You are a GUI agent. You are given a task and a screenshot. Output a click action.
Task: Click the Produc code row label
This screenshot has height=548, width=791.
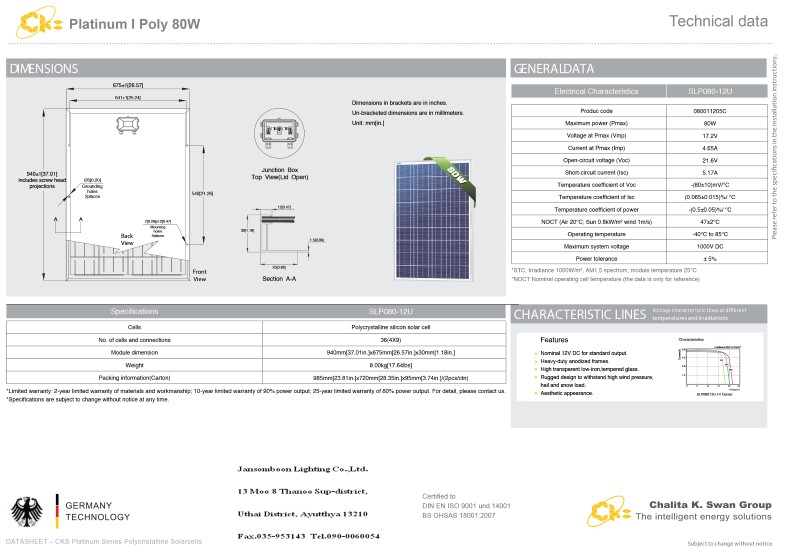point(596,111)
